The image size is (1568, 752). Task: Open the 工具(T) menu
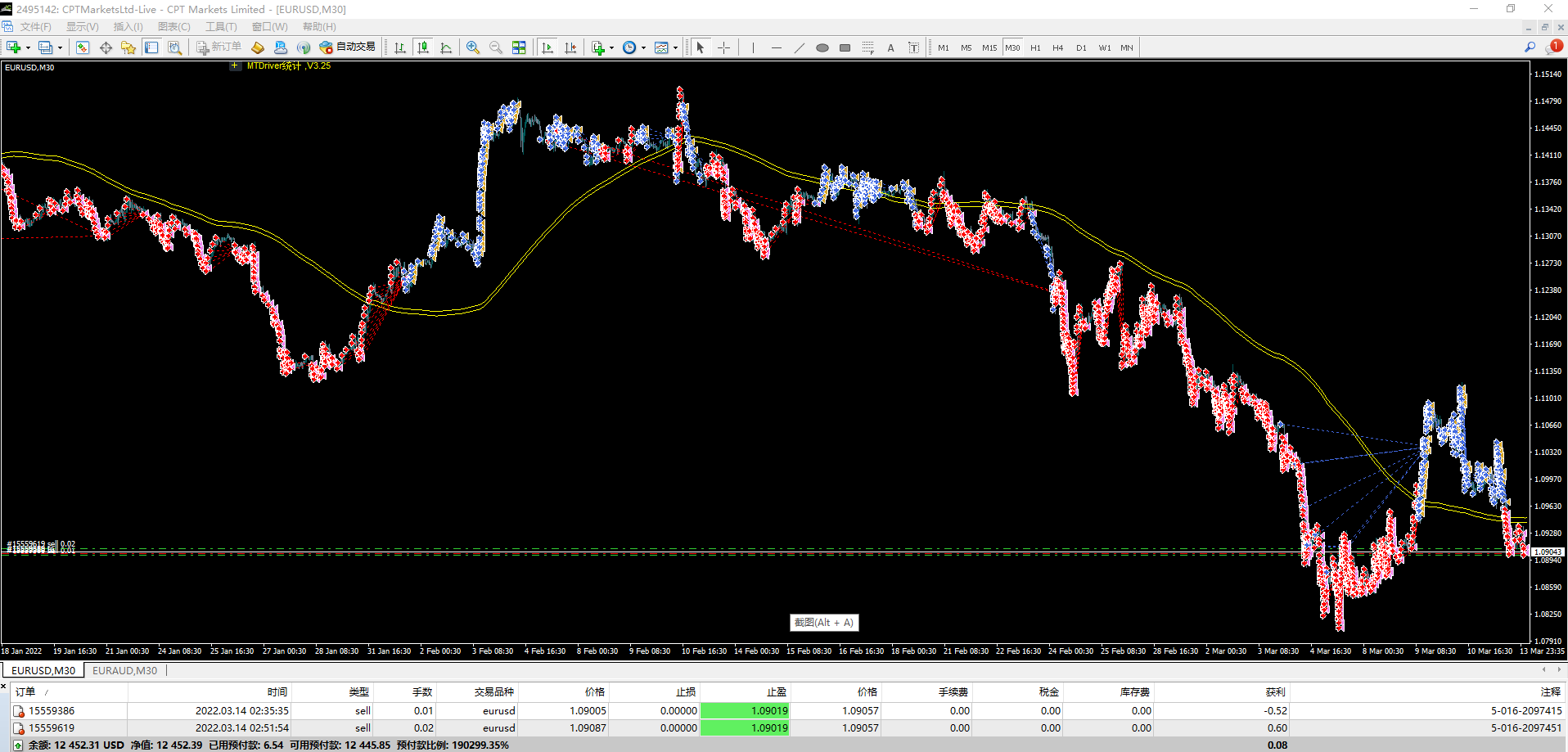[221, 27]
